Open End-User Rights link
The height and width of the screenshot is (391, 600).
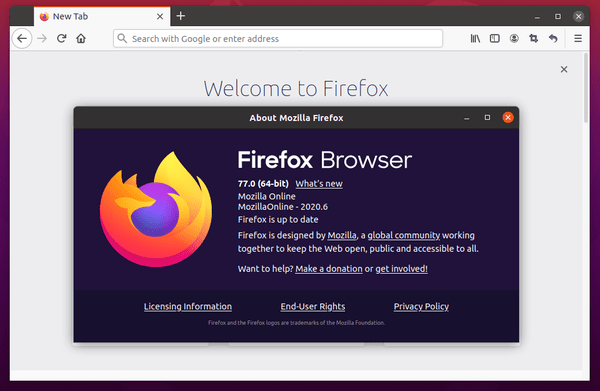tap(313, 306)
